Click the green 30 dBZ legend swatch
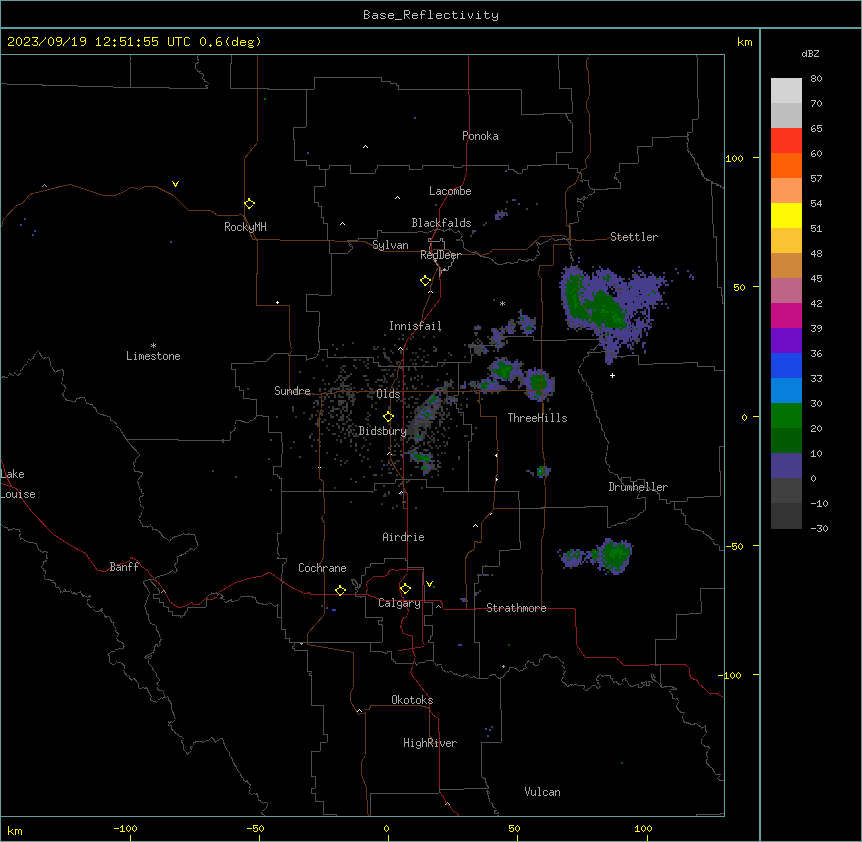 (x=786, y=416)
